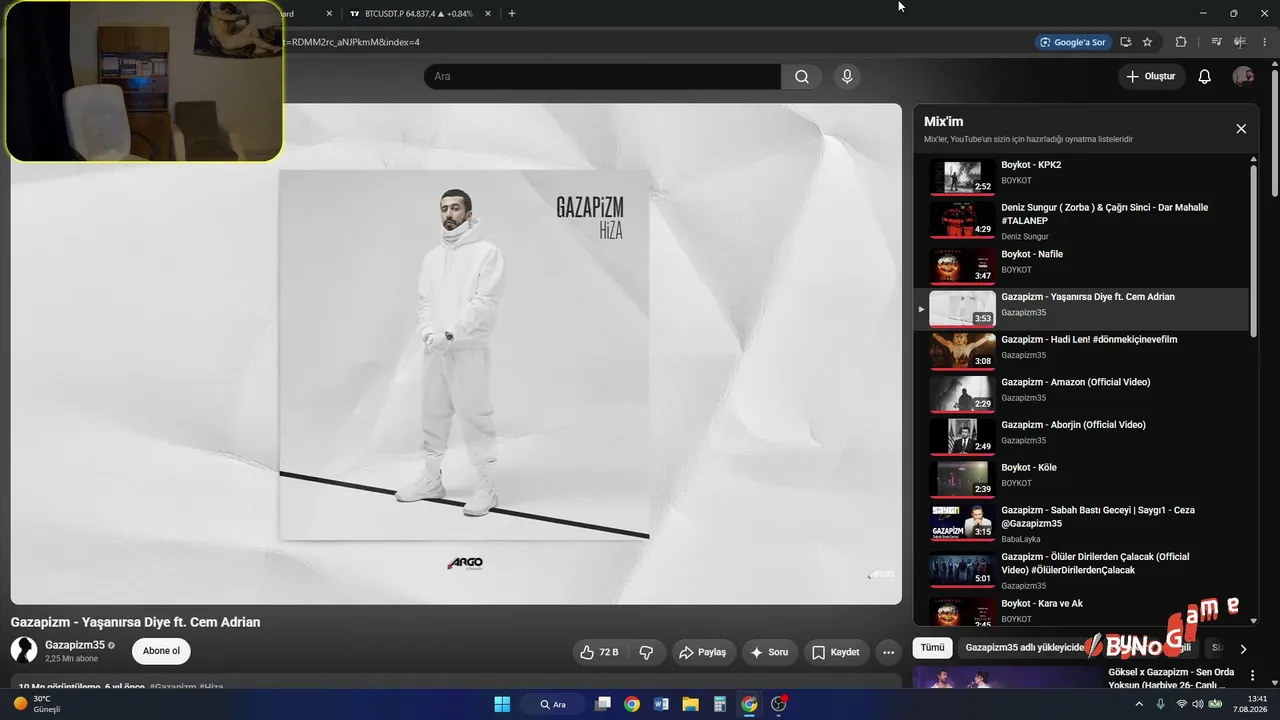This screenshot has width=1280, height=720.
Task: Open YouTube notifications bell
Action: point(1205,77)
